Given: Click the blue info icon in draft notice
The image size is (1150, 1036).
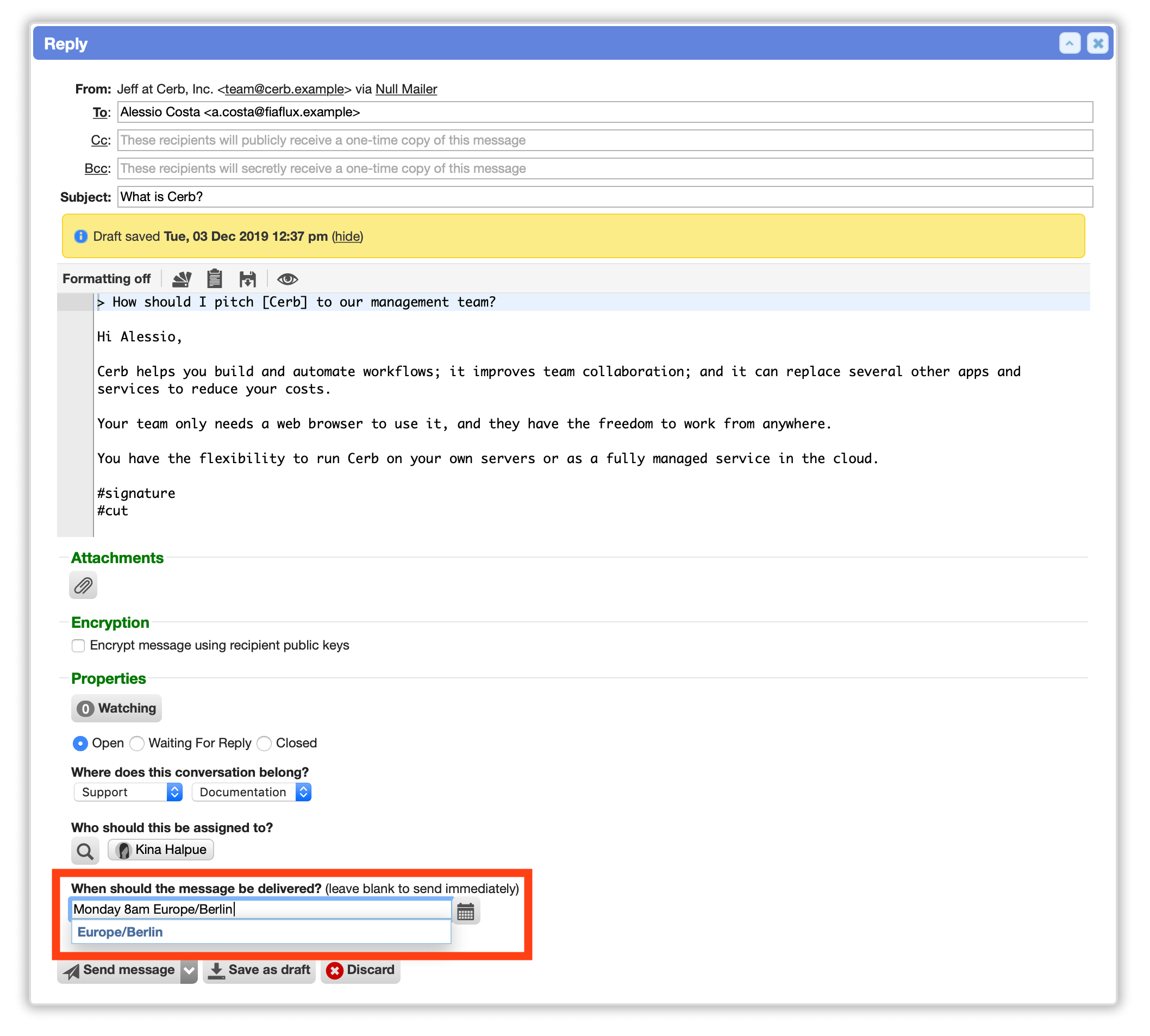Looking at the screenshot, I should click(x=81, y=236).
